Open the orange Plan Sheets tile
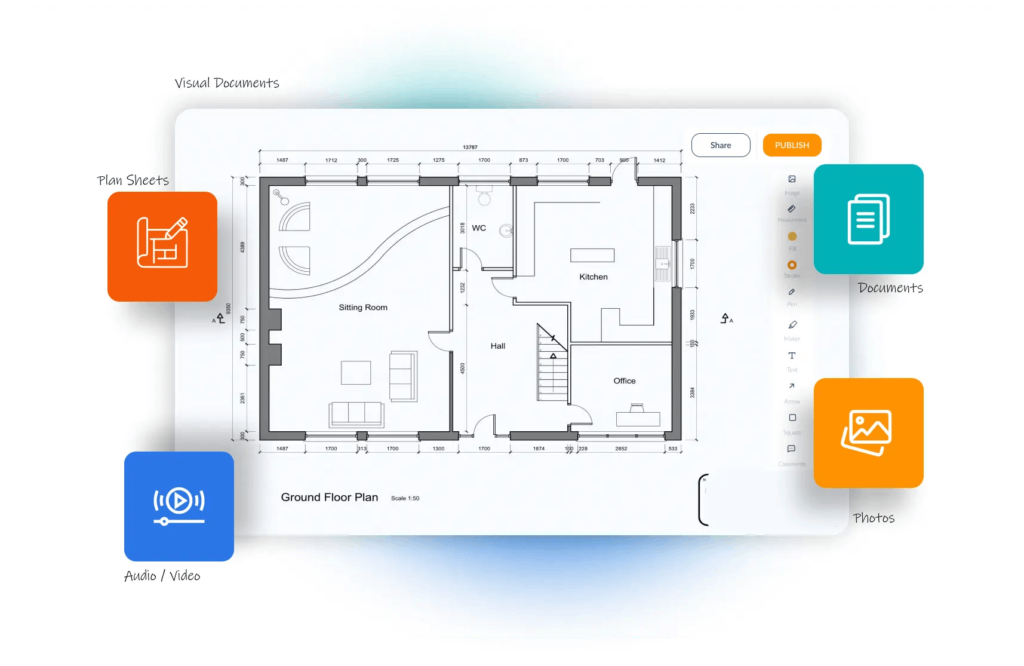The height and width of the screenshot is (666, 1024). point(163,246)
